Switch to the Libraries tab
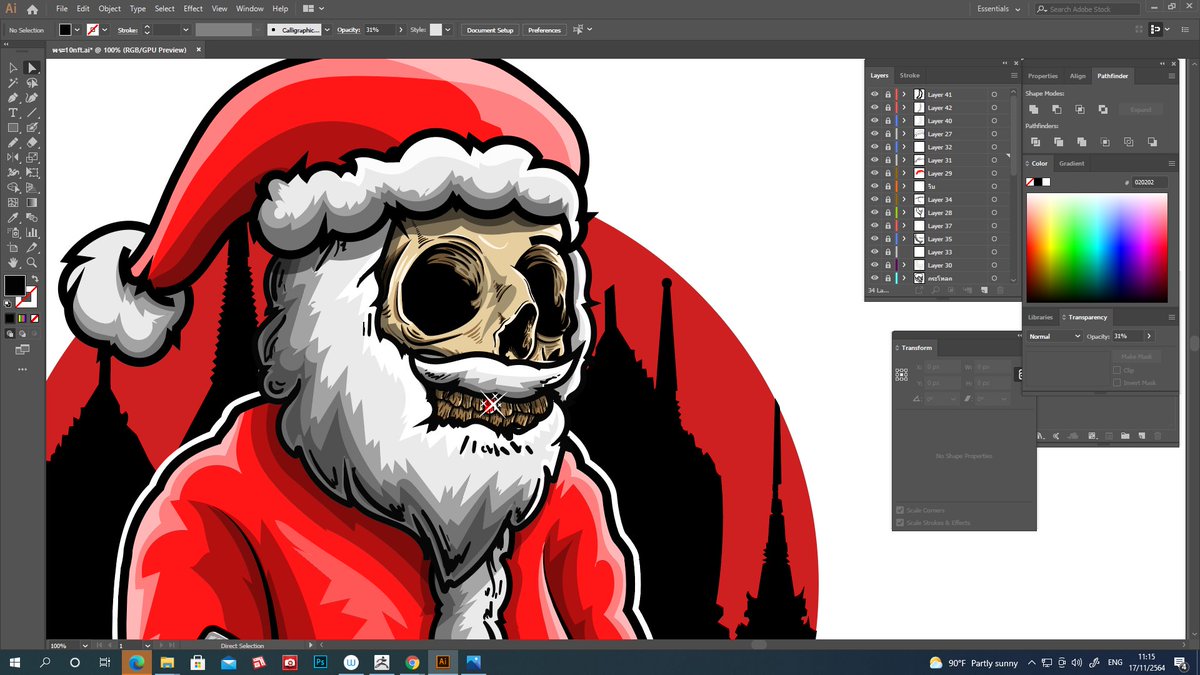The width and height of the screenshot is (1200, 675). point(1040,317)
